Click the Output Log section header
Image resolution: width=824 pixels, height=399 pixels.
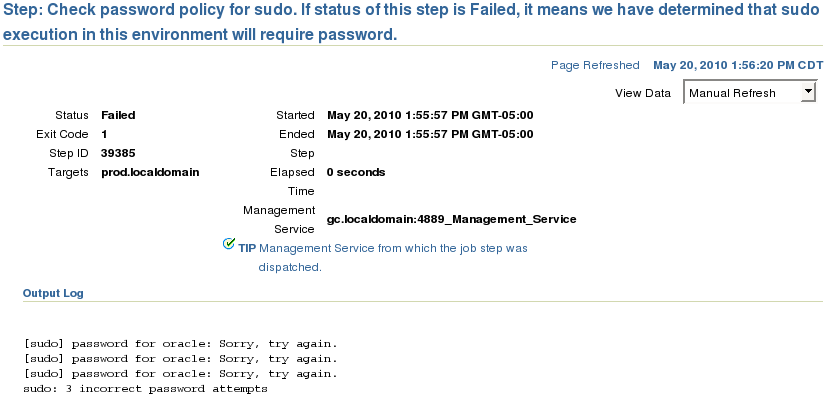point(53,293)
